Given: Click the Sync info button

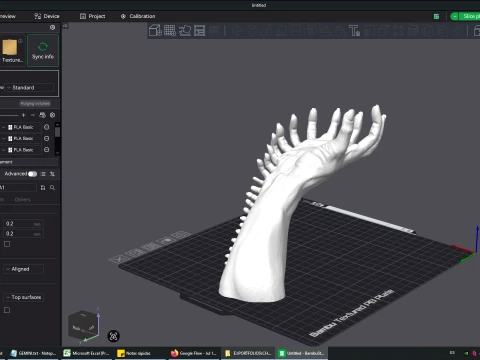Looking at the screenshot, I should [43, 50].
